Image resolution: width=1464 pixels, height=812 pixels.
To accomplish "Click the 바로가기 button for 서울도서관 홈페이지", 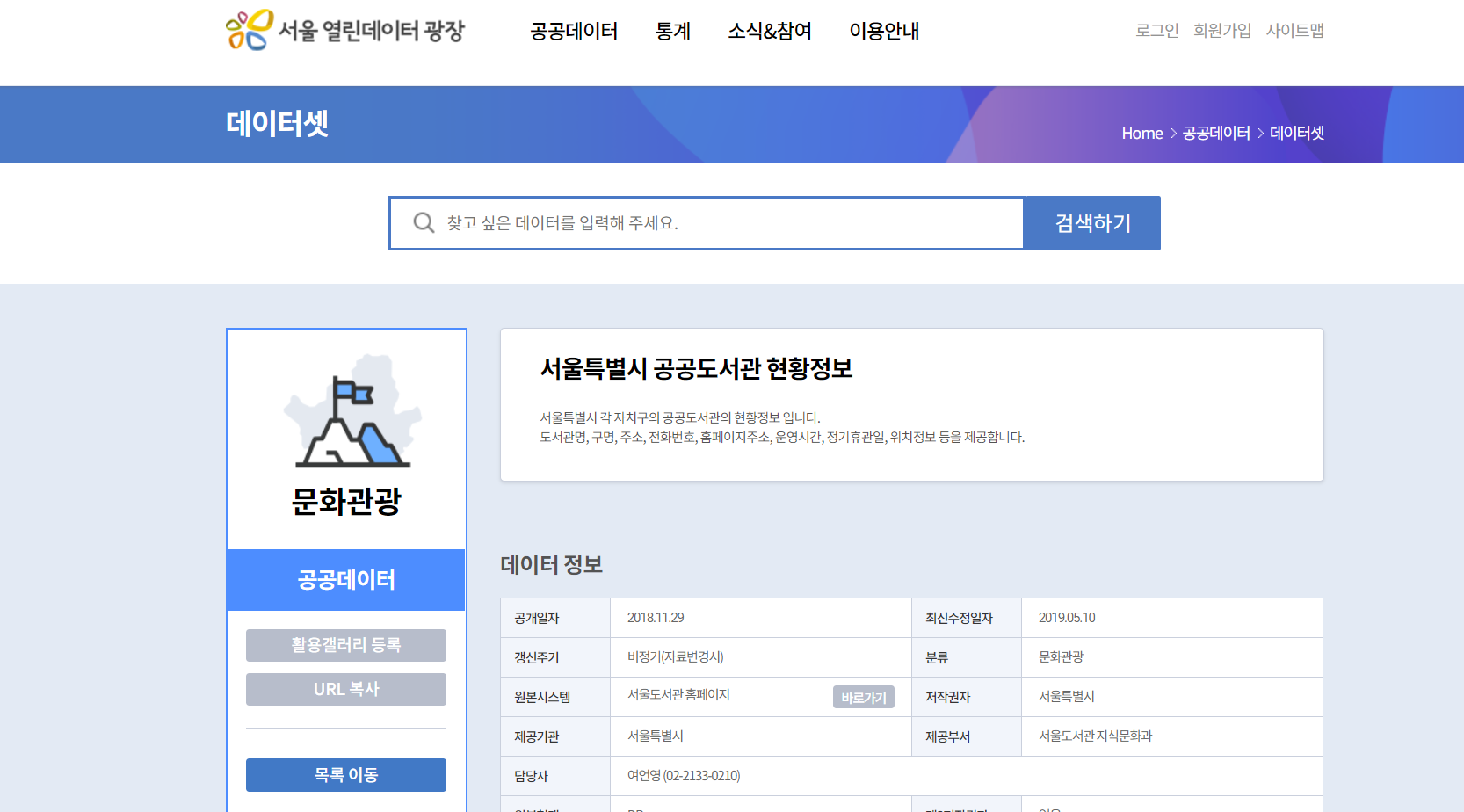I will [864, 697].
